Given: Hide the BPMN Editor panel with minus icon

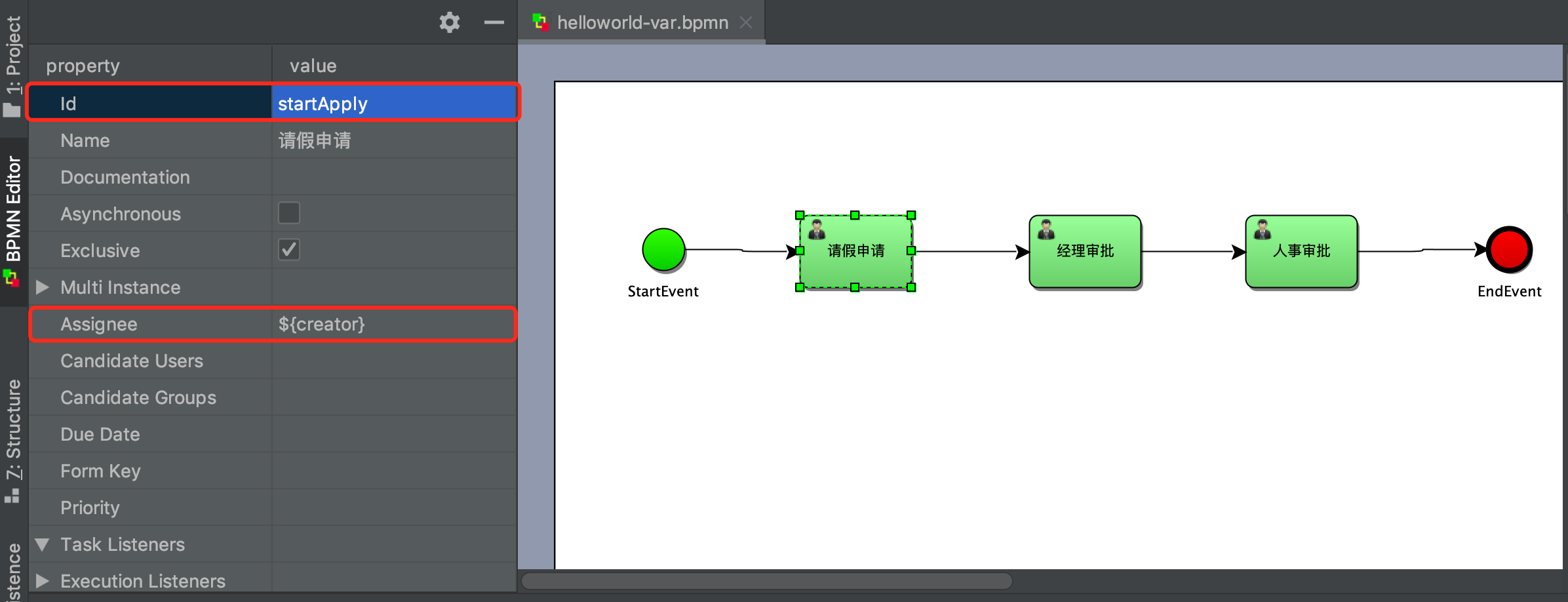Looking at the screenshot, I should 494,22.
